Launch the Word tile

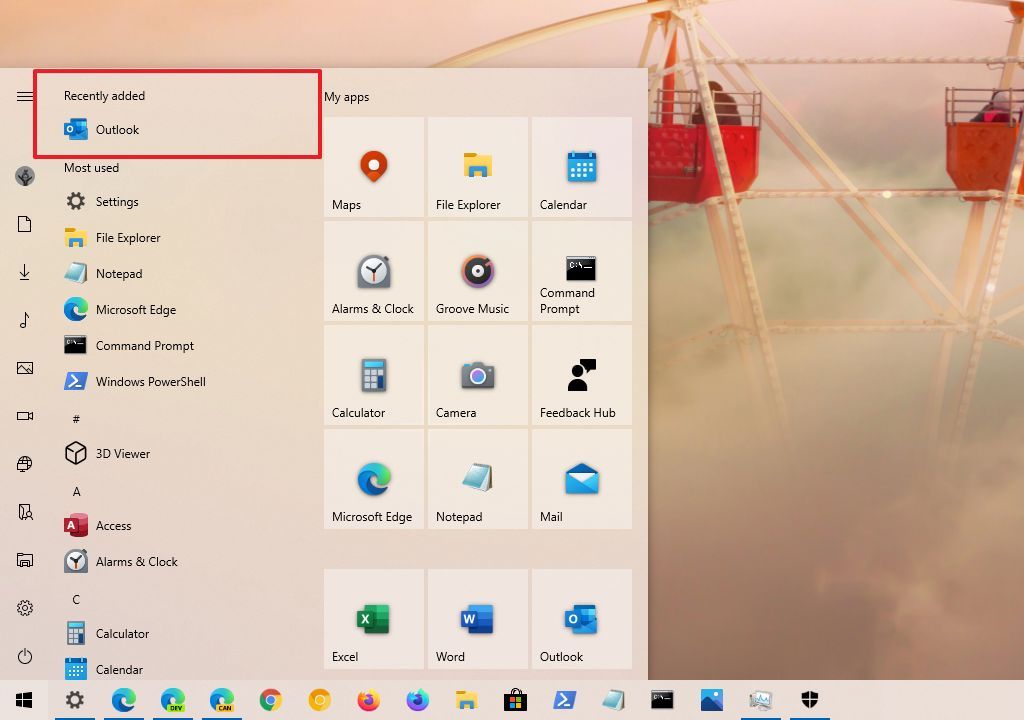click(x=477, y=617)
